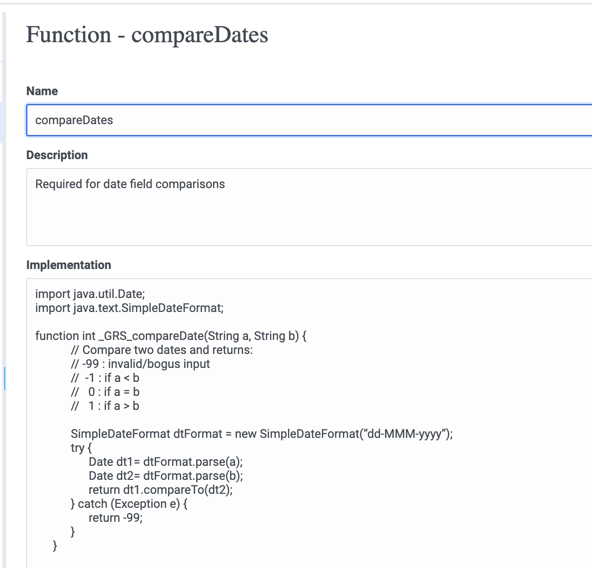Click the Implementation label

click(x=69, y=265)
